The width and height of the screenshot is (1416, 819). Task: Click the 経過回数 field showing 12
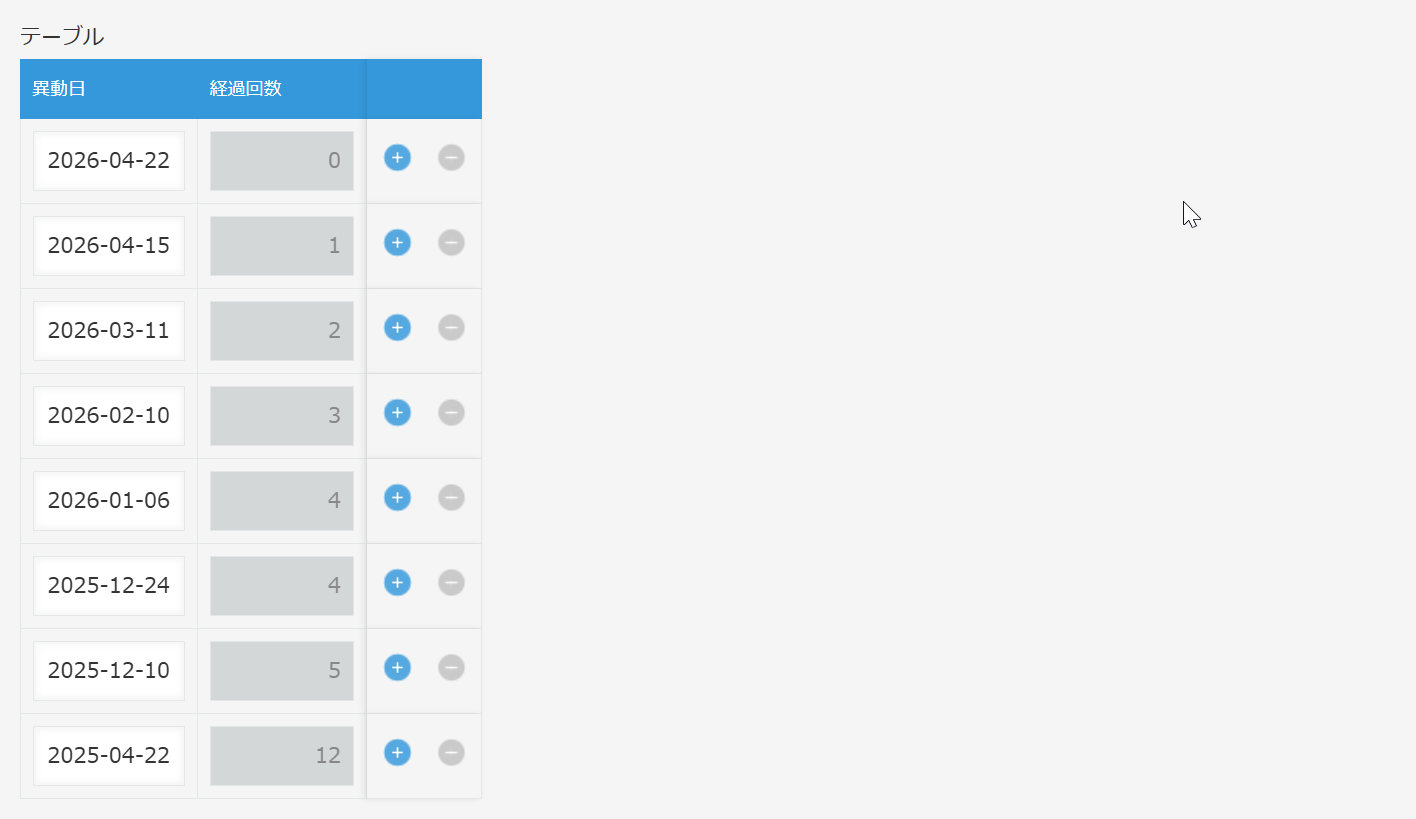tap(281, 756)
